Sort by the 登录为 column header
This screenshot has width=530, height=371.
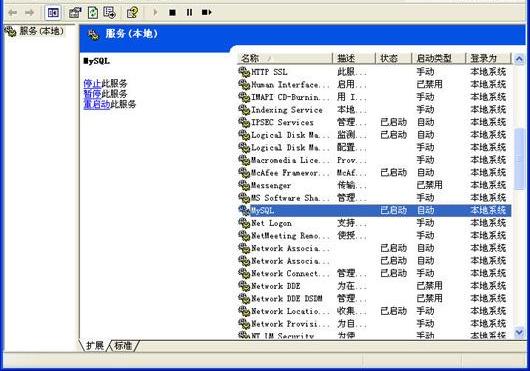pos(488,58)
